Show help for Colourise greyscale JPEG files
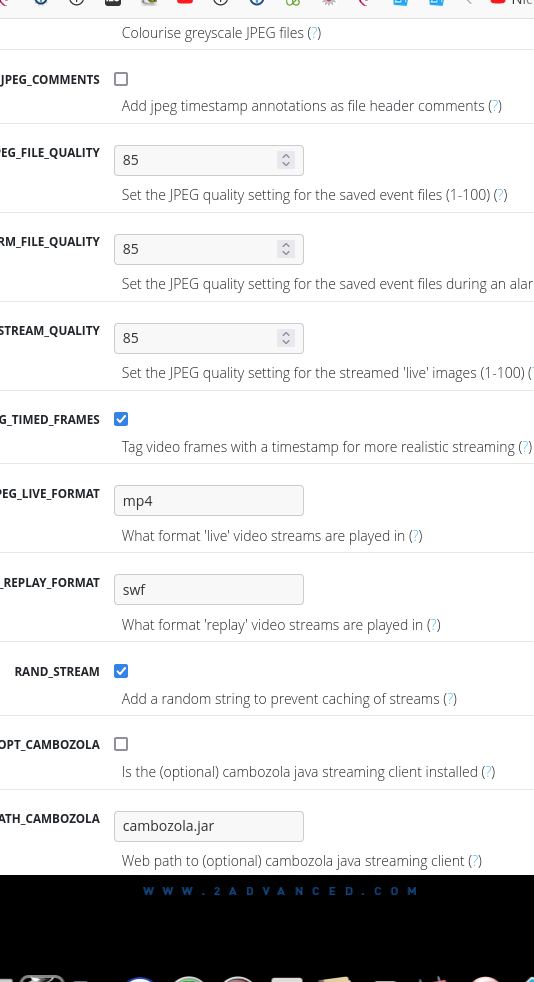The width and height of the screenshot is (534, 982). tap(314, 33)
